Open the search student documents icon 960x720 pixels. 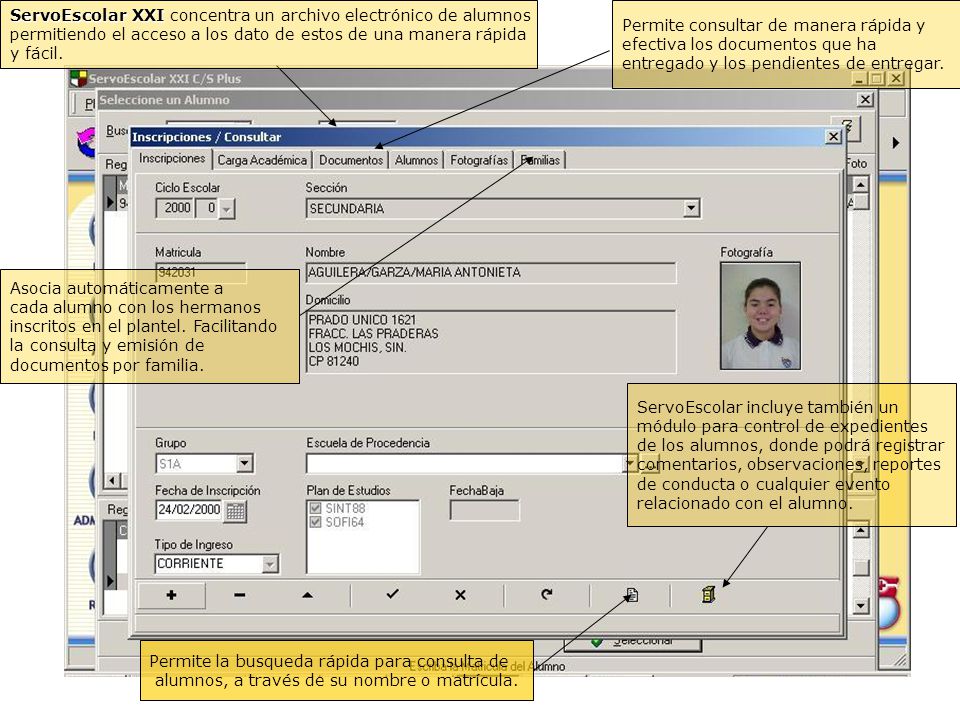coord(632,595)
